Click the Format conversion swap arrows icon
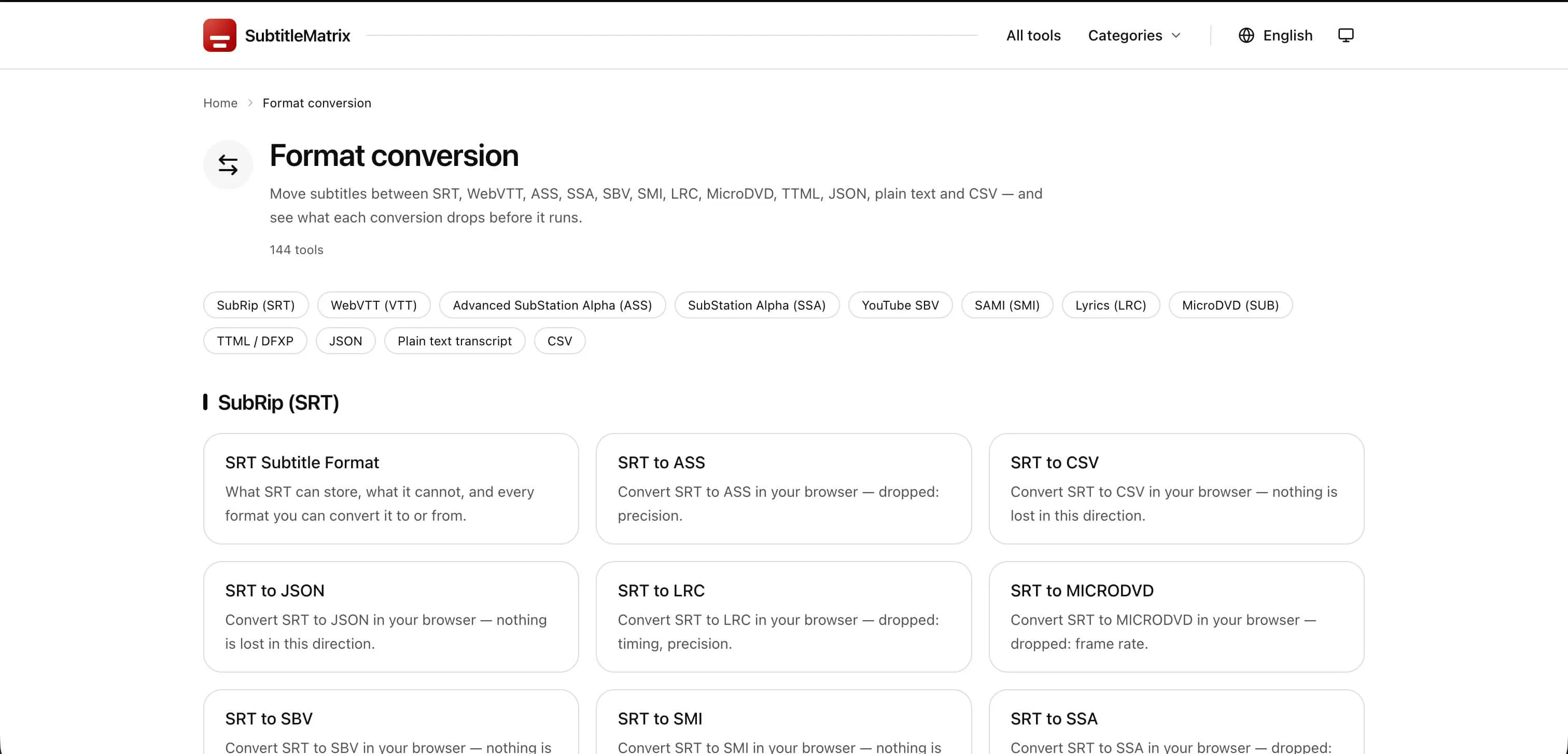1568x754 pixels. pos(228,165)
